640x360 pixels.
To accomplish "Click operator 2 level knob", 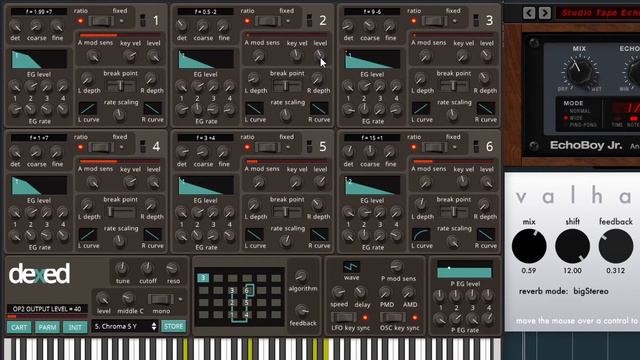I will tap(320, 56).
